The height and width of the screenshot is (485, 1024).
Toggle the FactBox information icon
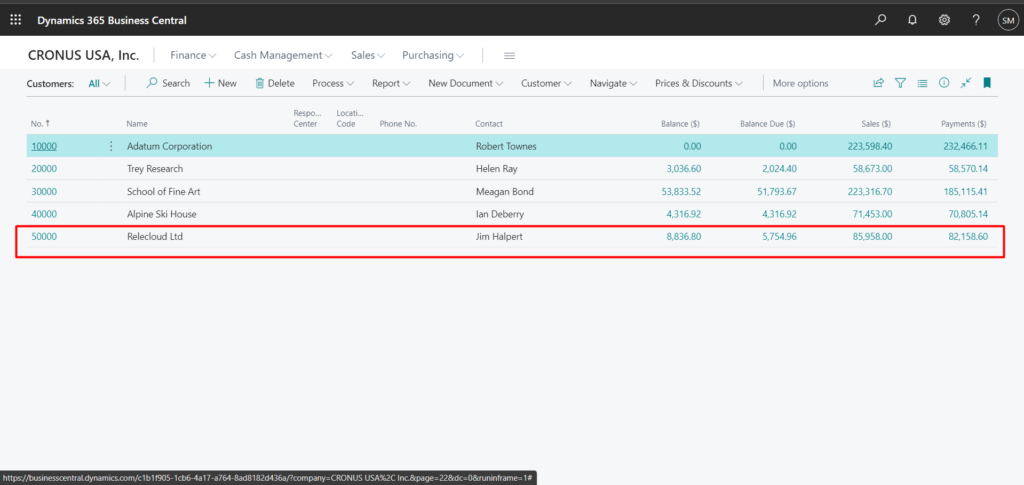[944, 83]
